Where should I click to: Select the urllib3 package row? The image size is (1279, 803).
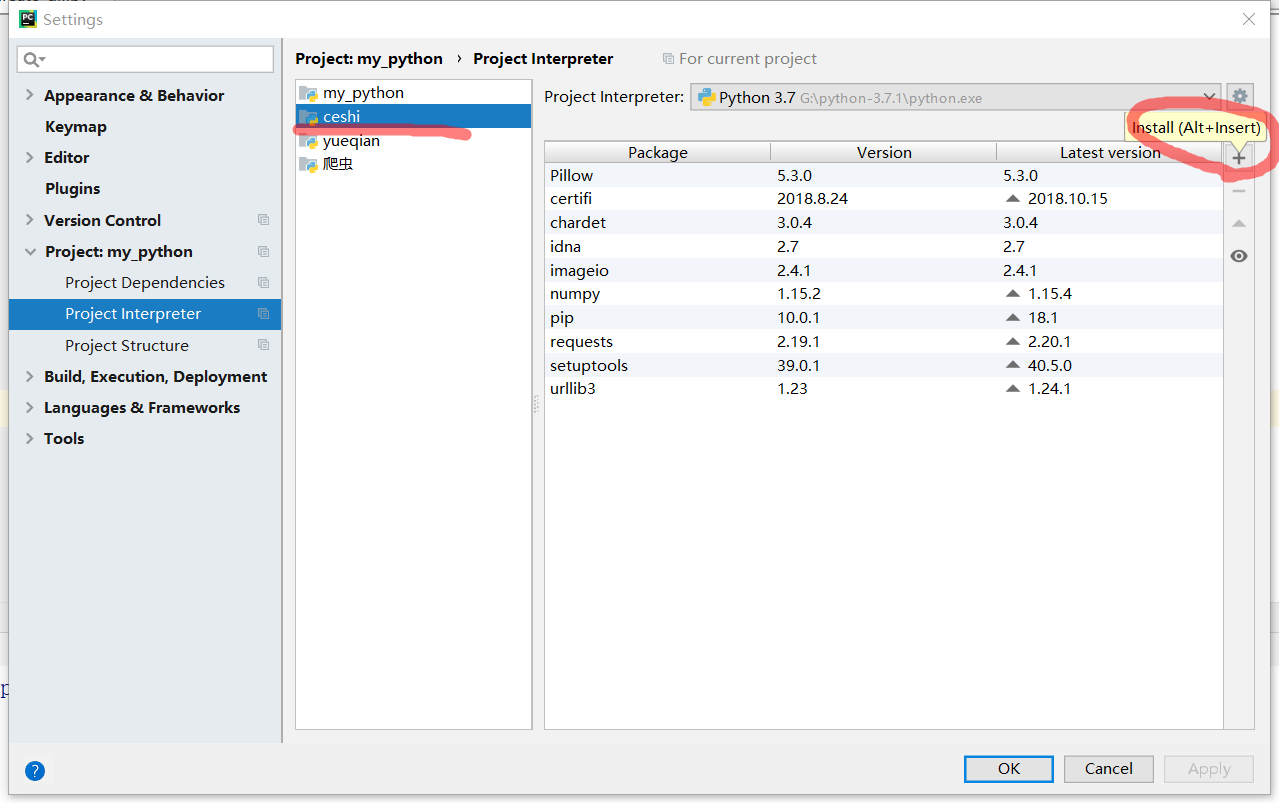click(x=884, y=388)
